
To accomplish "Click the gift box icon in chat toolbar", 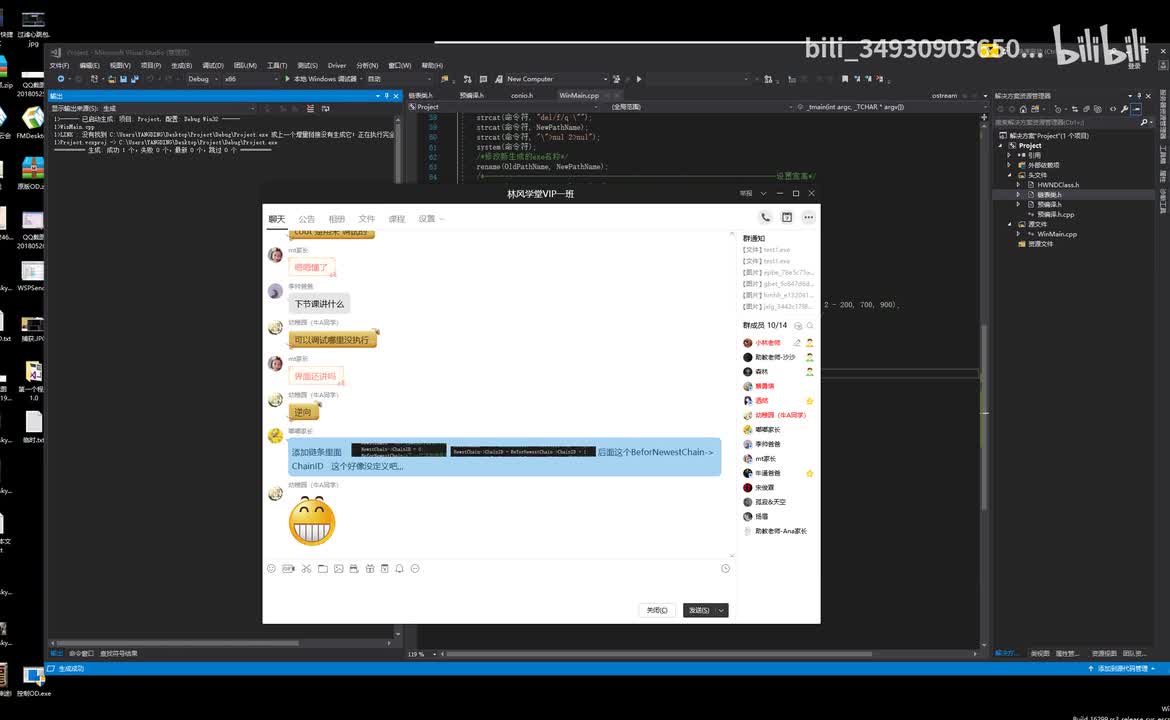I will (369, 569).
